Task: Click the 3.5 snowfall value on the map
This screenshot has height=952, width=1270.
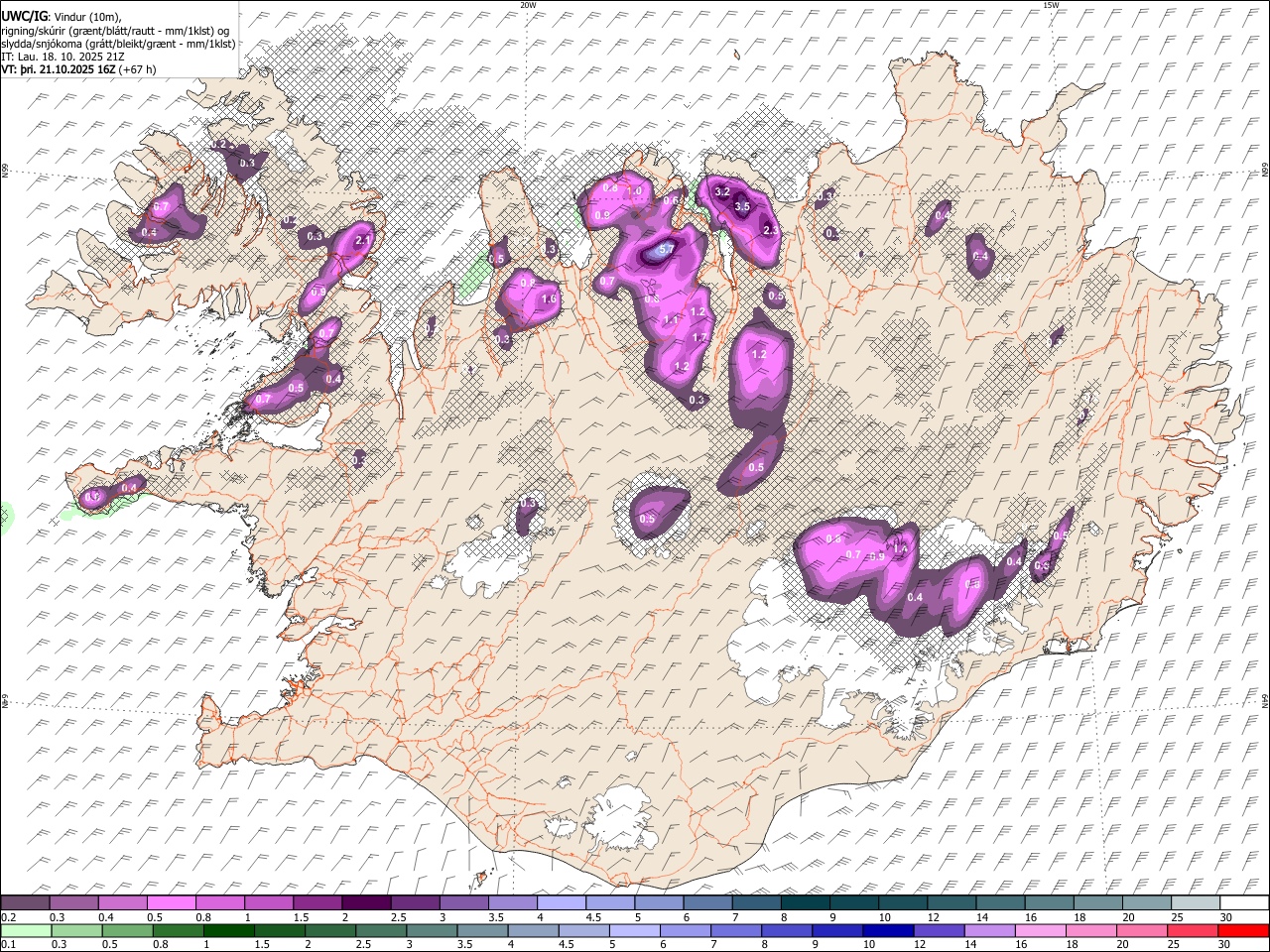Action: (x=742, y=206)
